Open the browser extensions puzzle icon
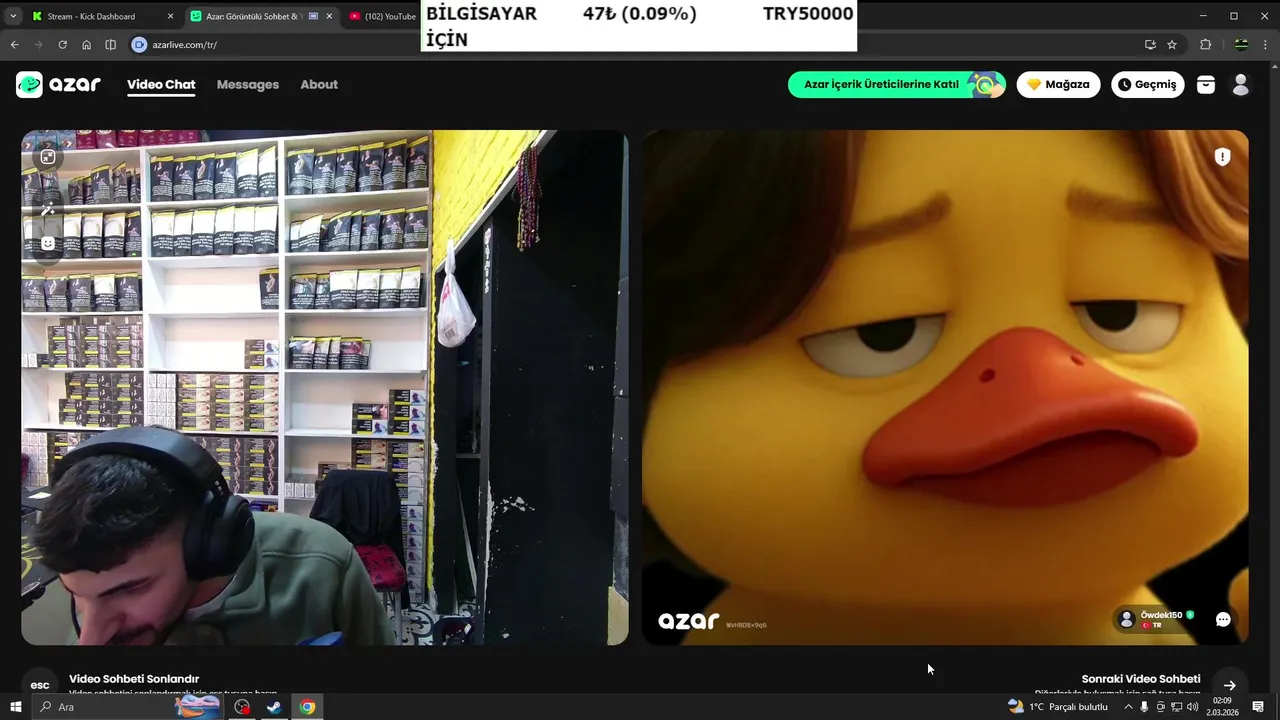1280x720 pixels. coord(1206,45)
